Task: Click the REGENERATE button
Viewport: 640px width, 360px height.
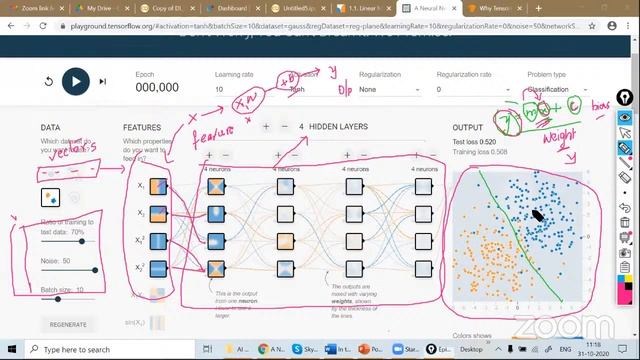Action: tap(68, 324)
